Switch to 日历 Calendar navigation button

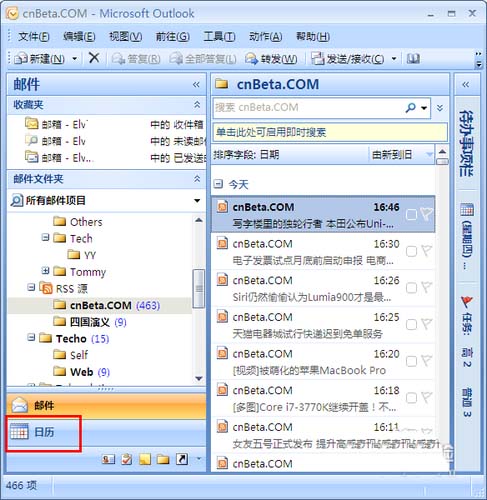(x=107, y=432)
